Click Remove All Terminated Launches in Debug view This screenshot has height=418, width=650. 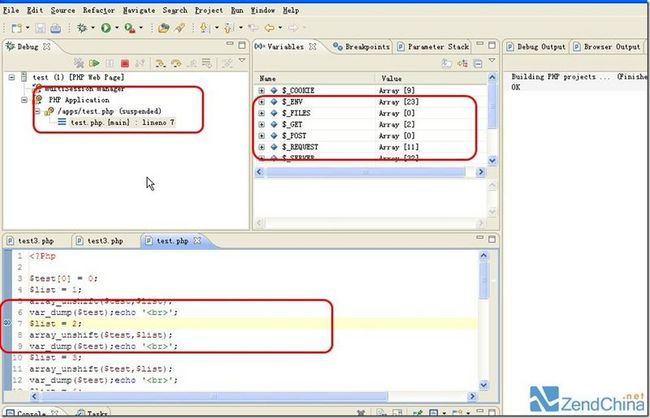tap(79, 63)
